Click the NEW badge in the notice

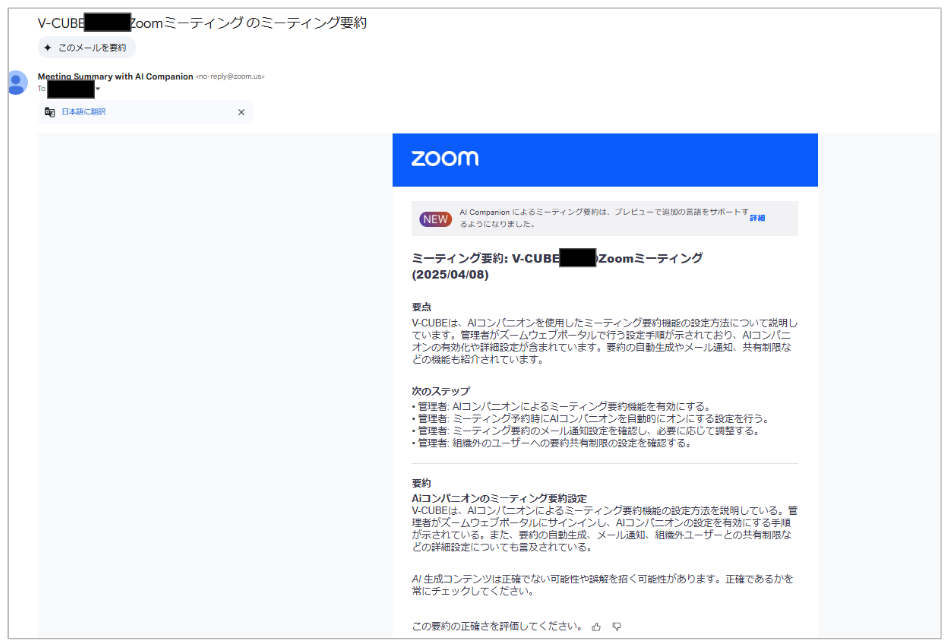coord(435,219)
